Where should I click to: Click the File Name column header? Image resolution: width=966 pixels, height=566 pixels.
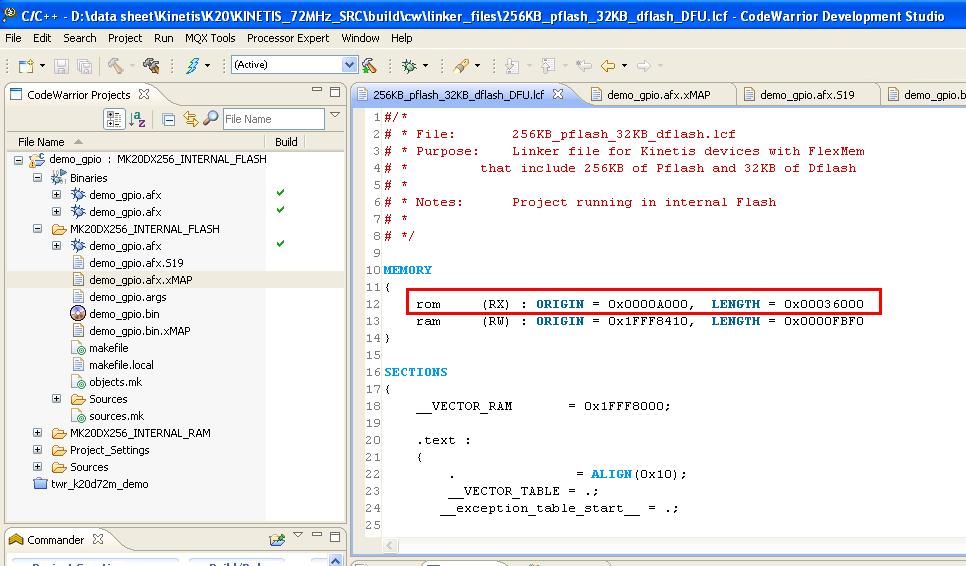pyautogui.click(x=136, y=142)
